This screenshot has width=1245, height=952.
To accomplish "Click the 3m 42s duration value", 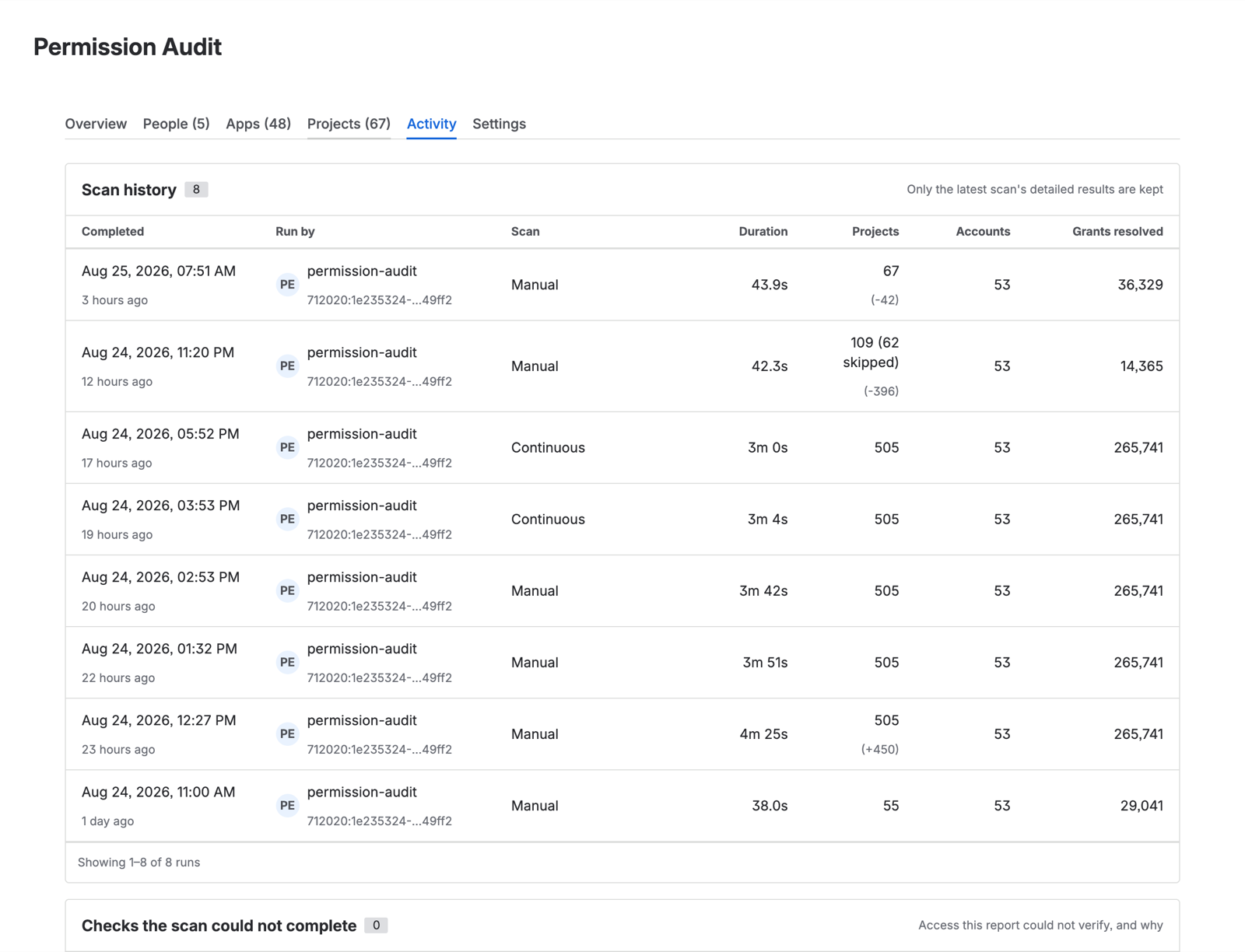I will [x=763, y=590].
